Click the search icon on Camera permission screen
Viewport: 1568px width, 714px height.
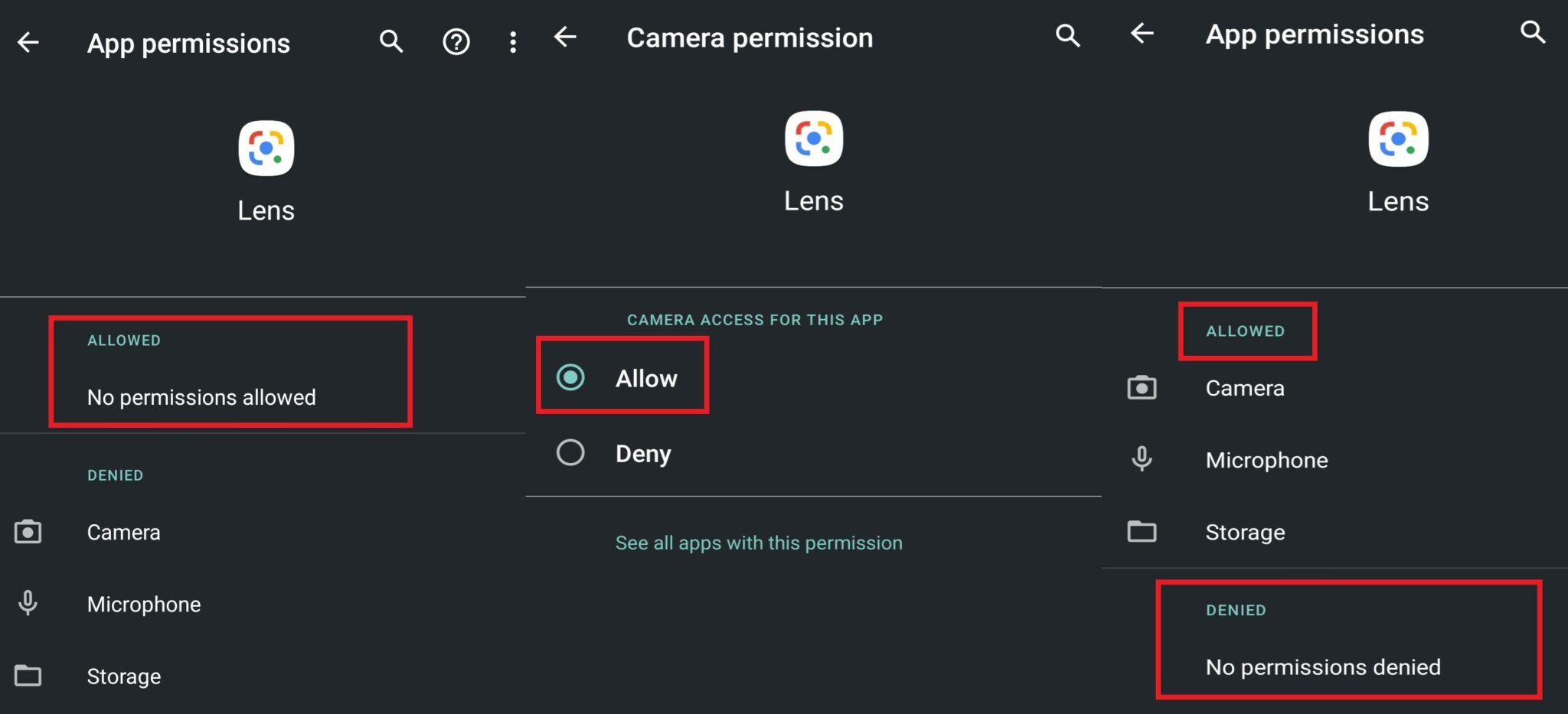tap(1067, 36)
